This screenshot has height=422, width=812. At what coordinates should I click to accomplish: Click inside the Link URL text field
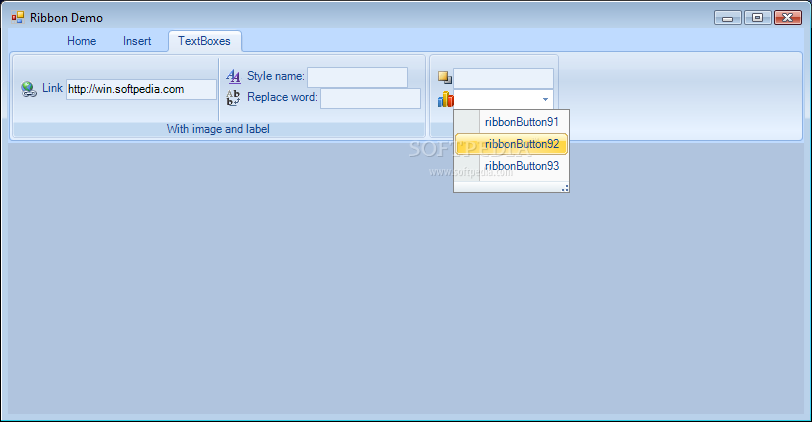(141, 89)
